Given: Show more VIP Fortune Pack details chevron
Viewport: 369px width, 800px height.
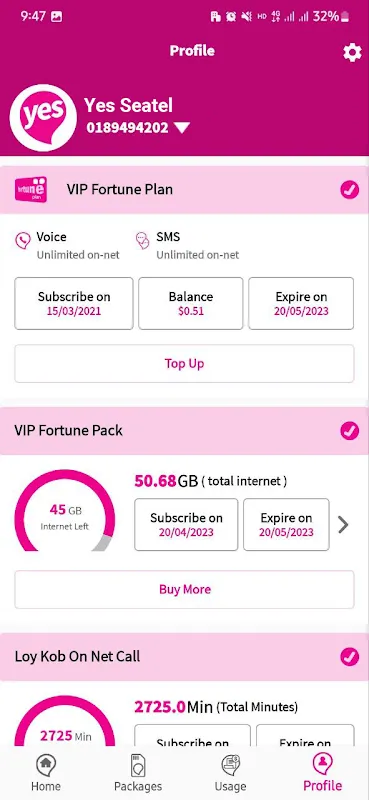Looking at the screenshot, I should click(x=343, y=524).
